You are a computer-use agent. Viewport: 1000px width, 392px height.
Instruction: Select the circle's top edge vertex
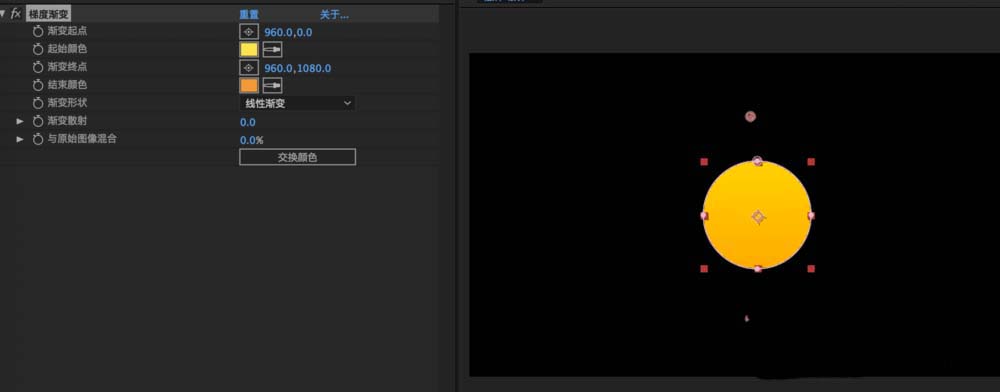point(757,161)
